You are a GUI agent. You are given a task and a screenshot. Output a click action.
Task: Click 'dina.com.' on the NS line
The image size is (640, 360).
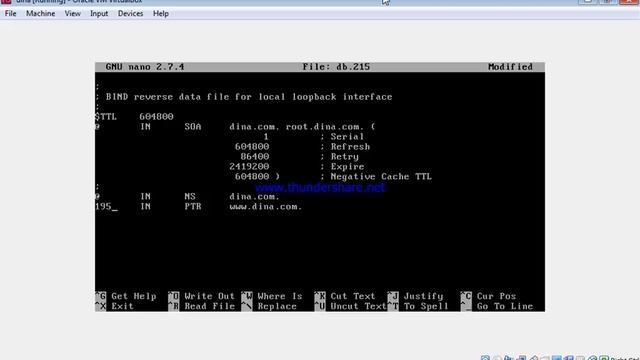click(x=254, y=197)
